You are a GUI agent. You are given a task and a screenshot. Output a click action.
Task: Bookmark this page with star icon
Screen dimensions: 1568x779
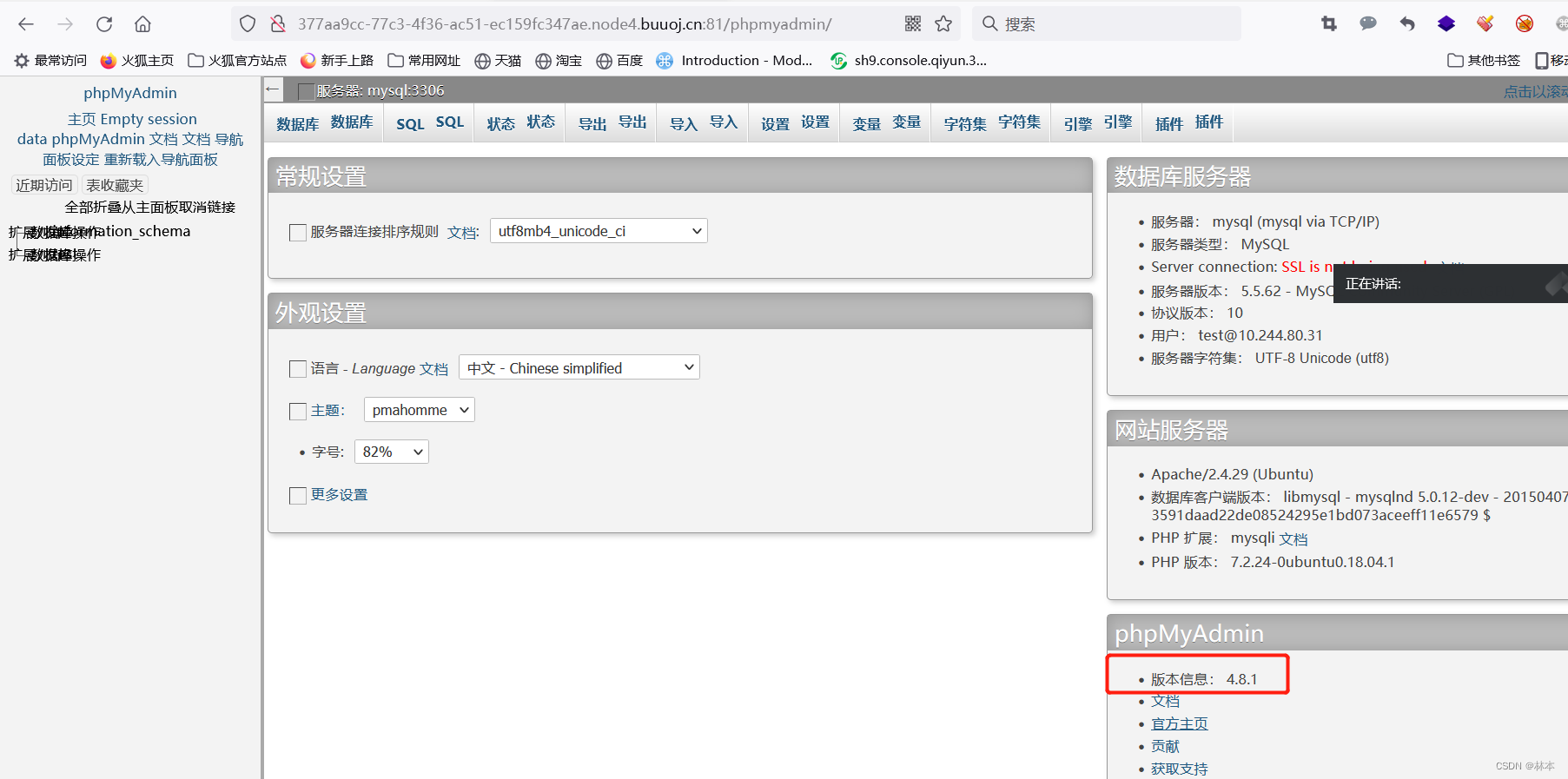click(943, 24)
